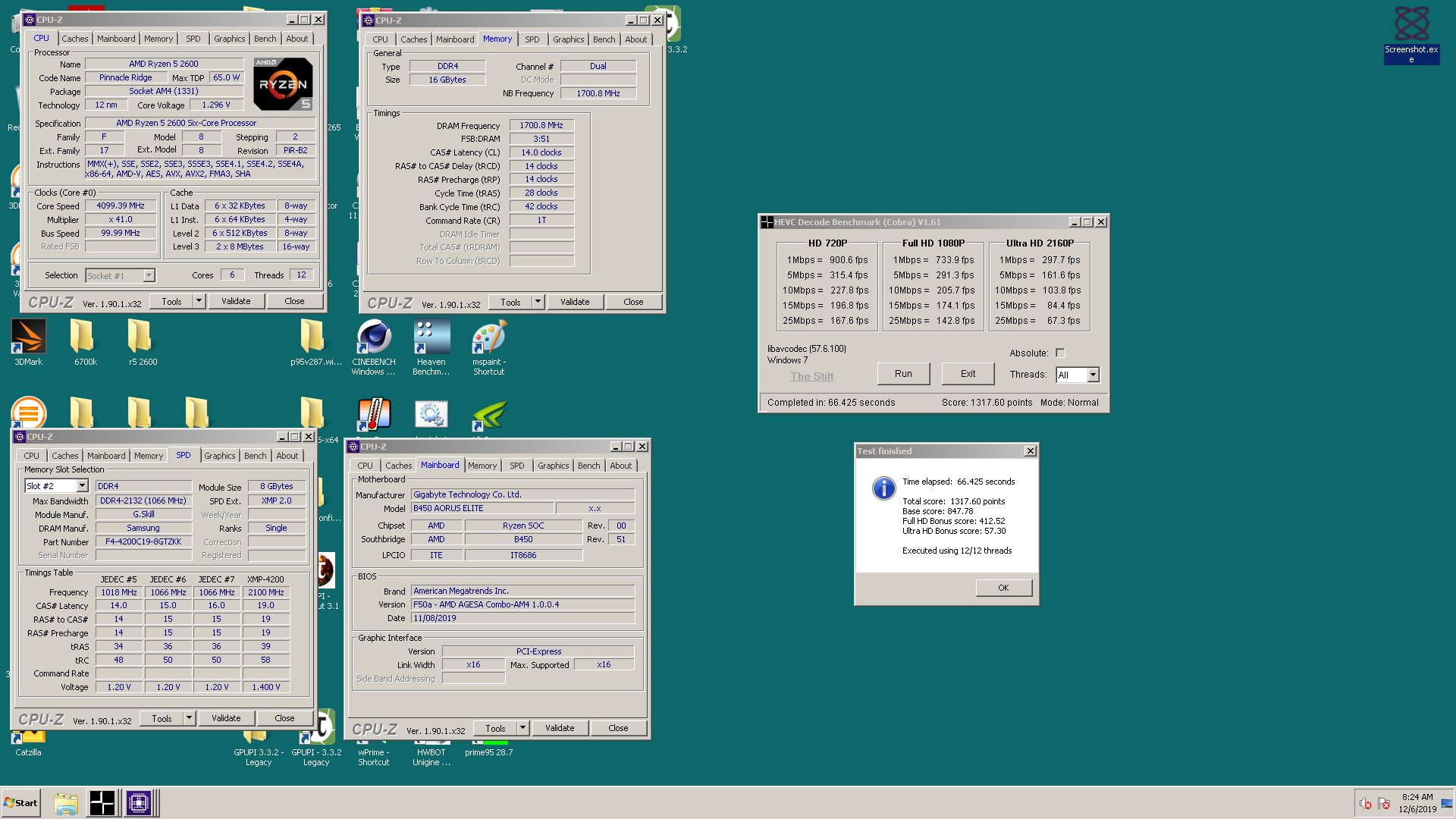The height and width of the screenshot is (819, 1456).
Task: Expand Tools arrow in CPU-Z SPD window
Action: click(x=189, y=718)
